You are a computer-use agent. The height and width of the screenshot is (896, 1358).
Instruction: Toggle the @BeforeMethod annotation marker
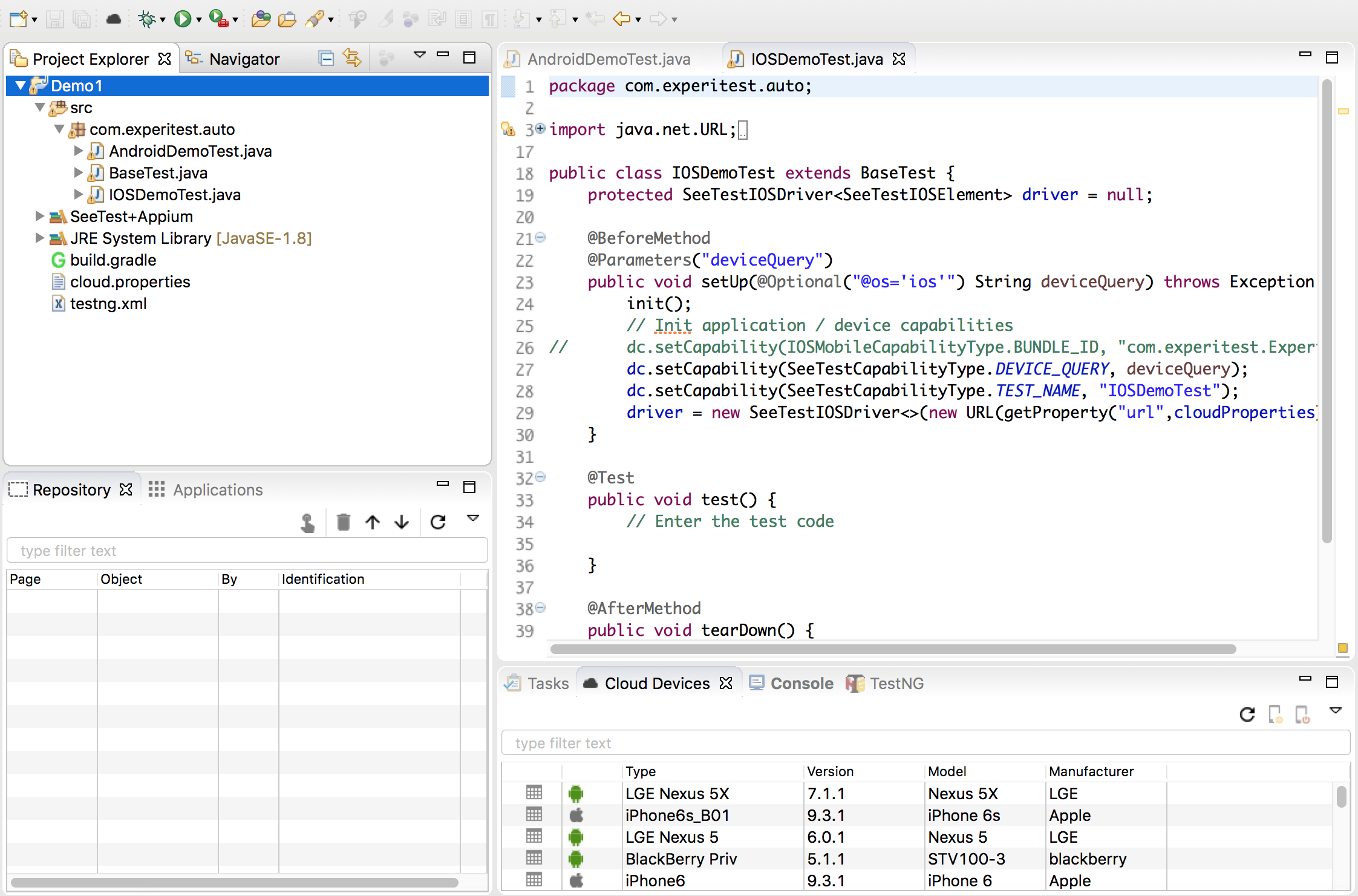click(540, 238)
